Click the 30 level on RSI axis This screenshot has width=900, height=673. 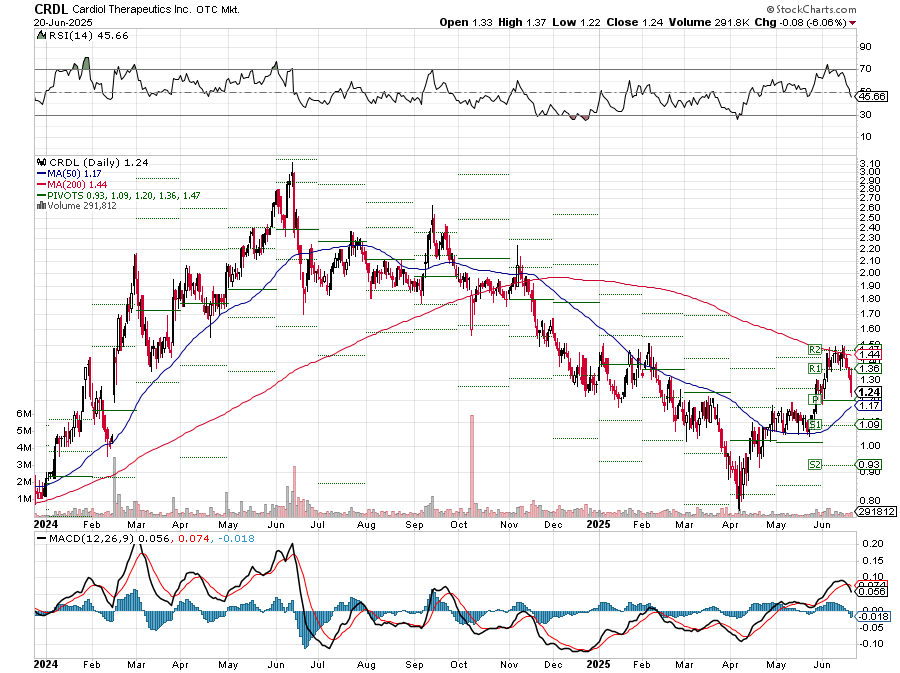pyautogui.click(x=866, y=115)
